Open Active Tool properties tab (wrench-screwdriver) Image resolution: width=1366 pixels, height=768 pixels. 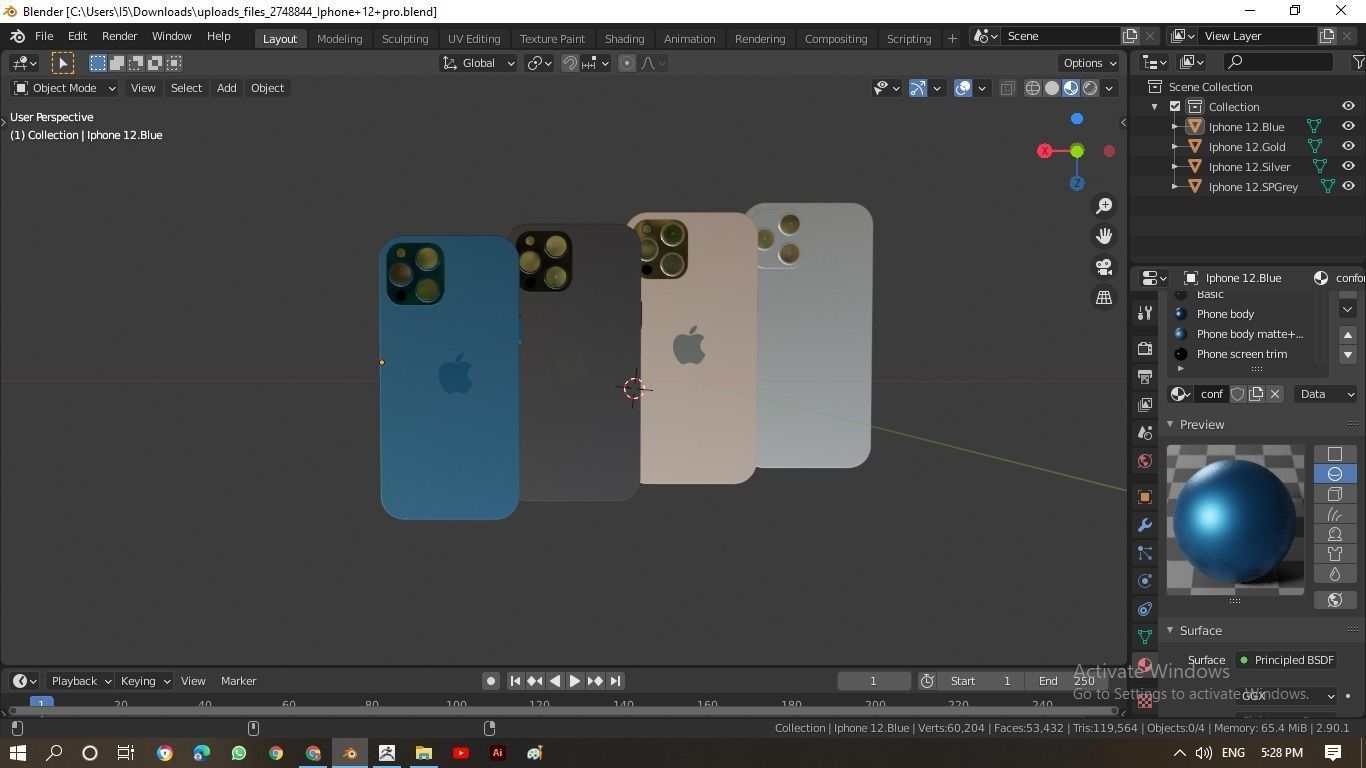(x=1145, y=314)
